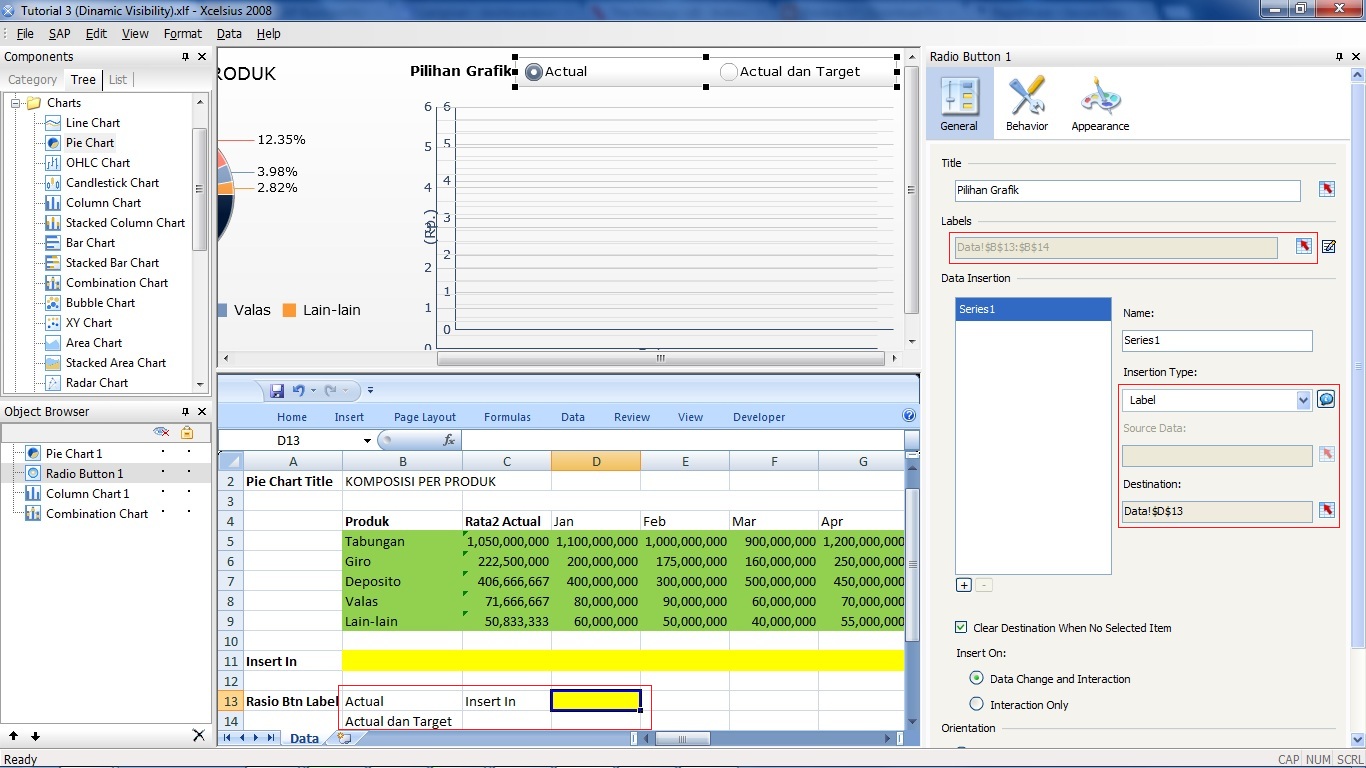Click the Undo icon above the ribbon
1366x768 pixels.
point(299,390)
